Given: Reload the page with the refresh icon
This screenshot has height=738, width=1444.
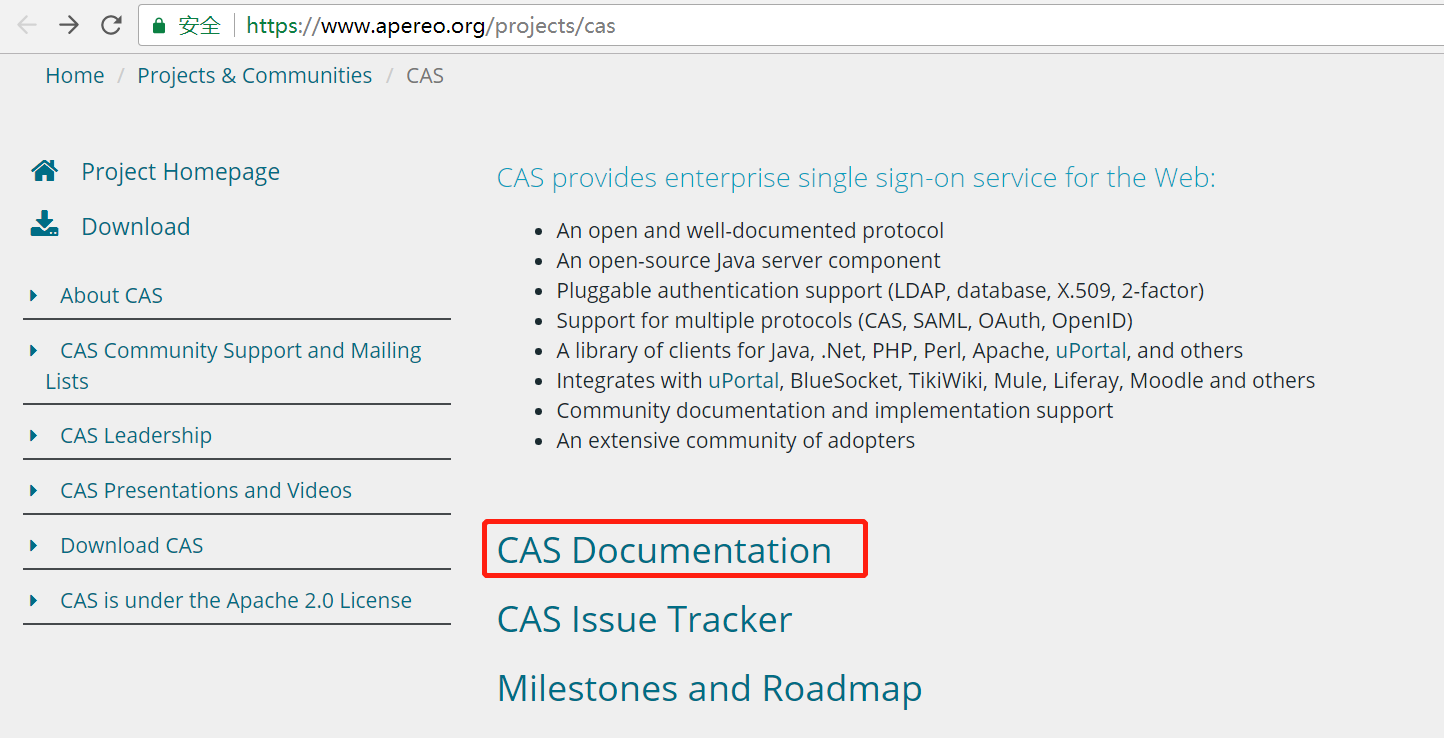Looking at the screenshot, I should pyautogui.click(x=111, y=25).
